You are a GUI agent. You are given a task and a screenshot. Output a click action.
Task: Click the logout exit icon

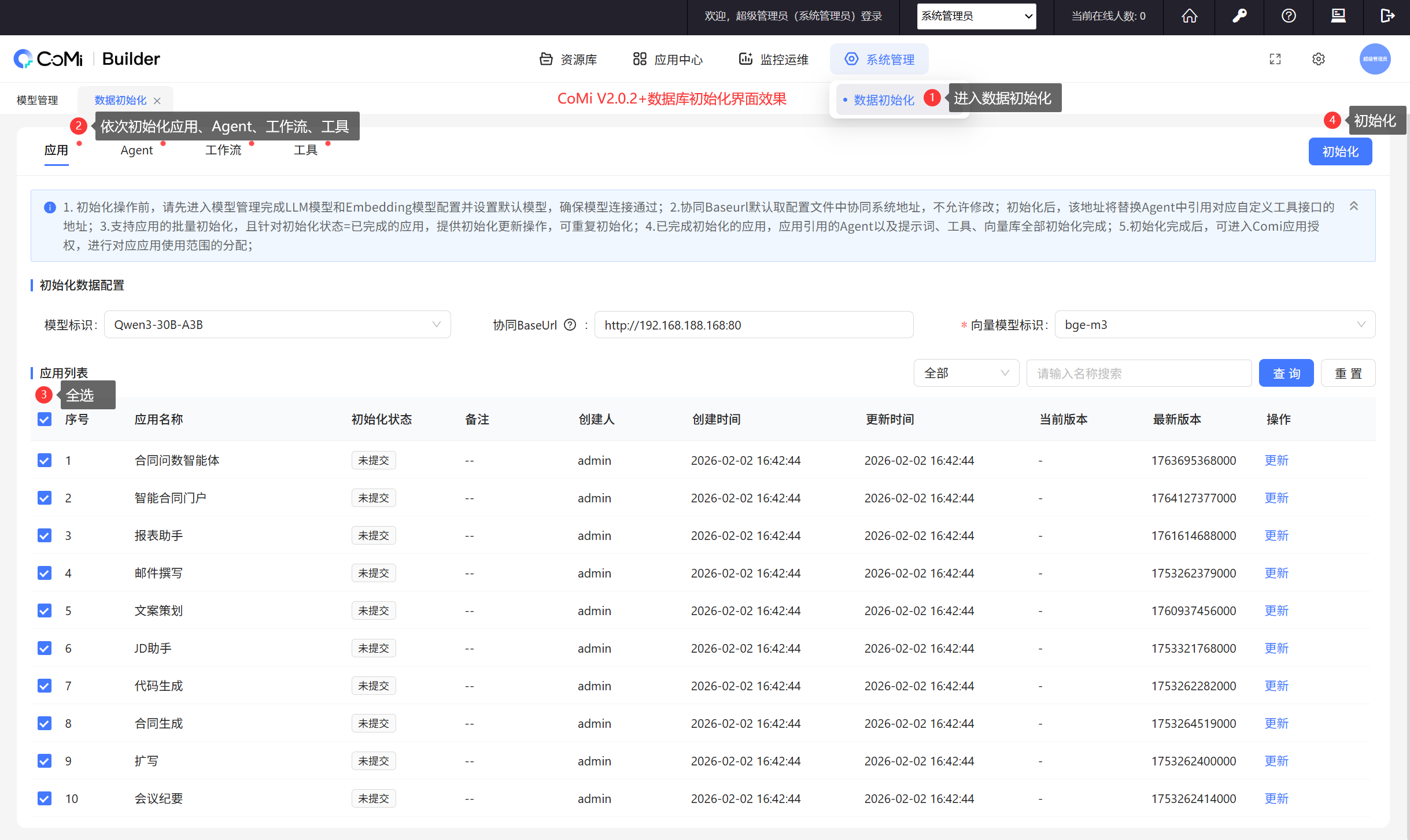1387,16
